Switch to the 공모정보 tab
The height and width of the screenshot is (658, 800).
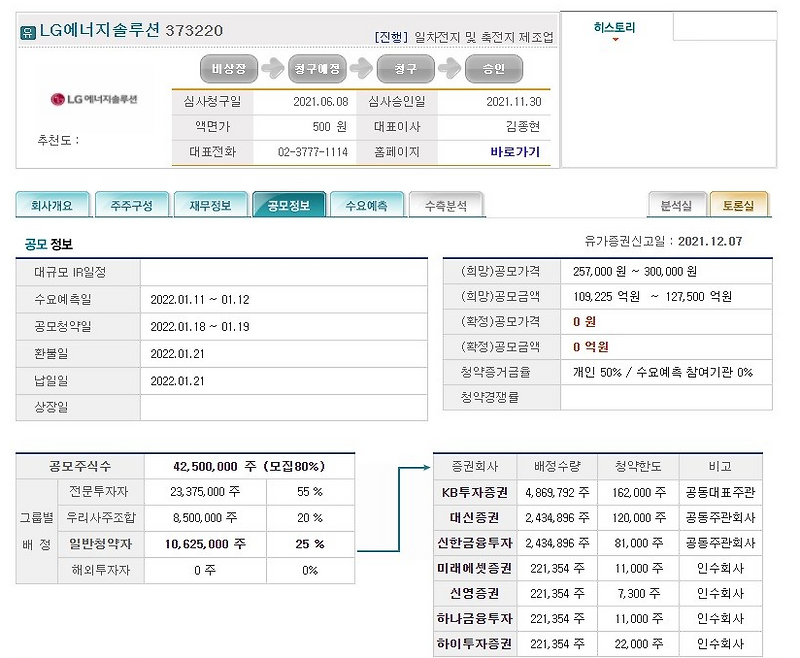(289, 205)
